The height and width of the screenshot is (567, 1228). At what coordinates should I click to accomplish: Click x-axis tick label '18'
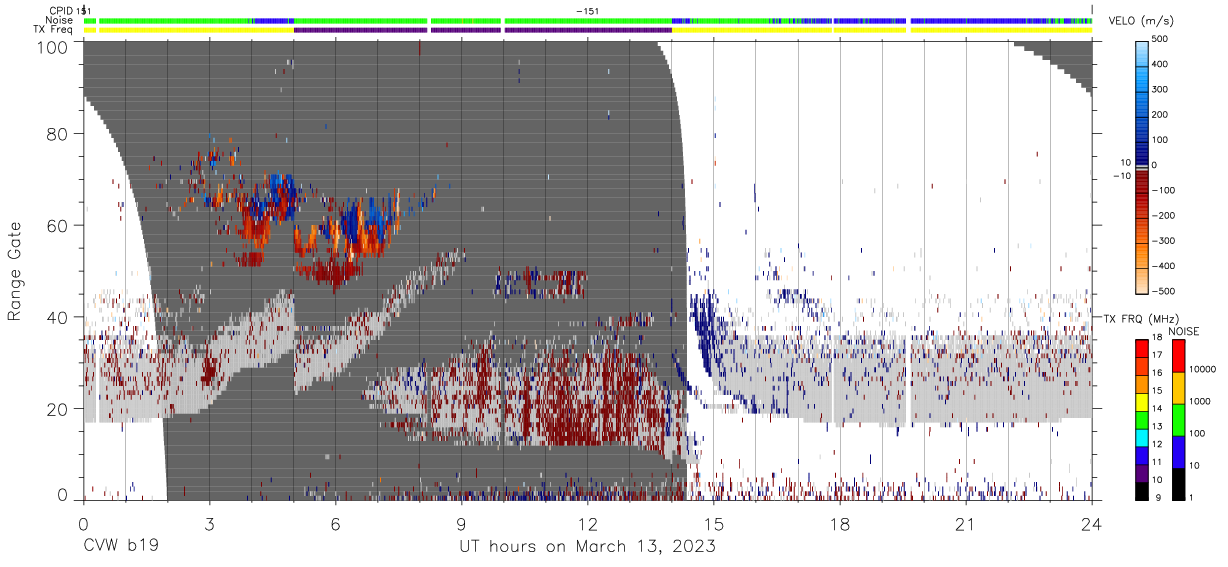840,524
